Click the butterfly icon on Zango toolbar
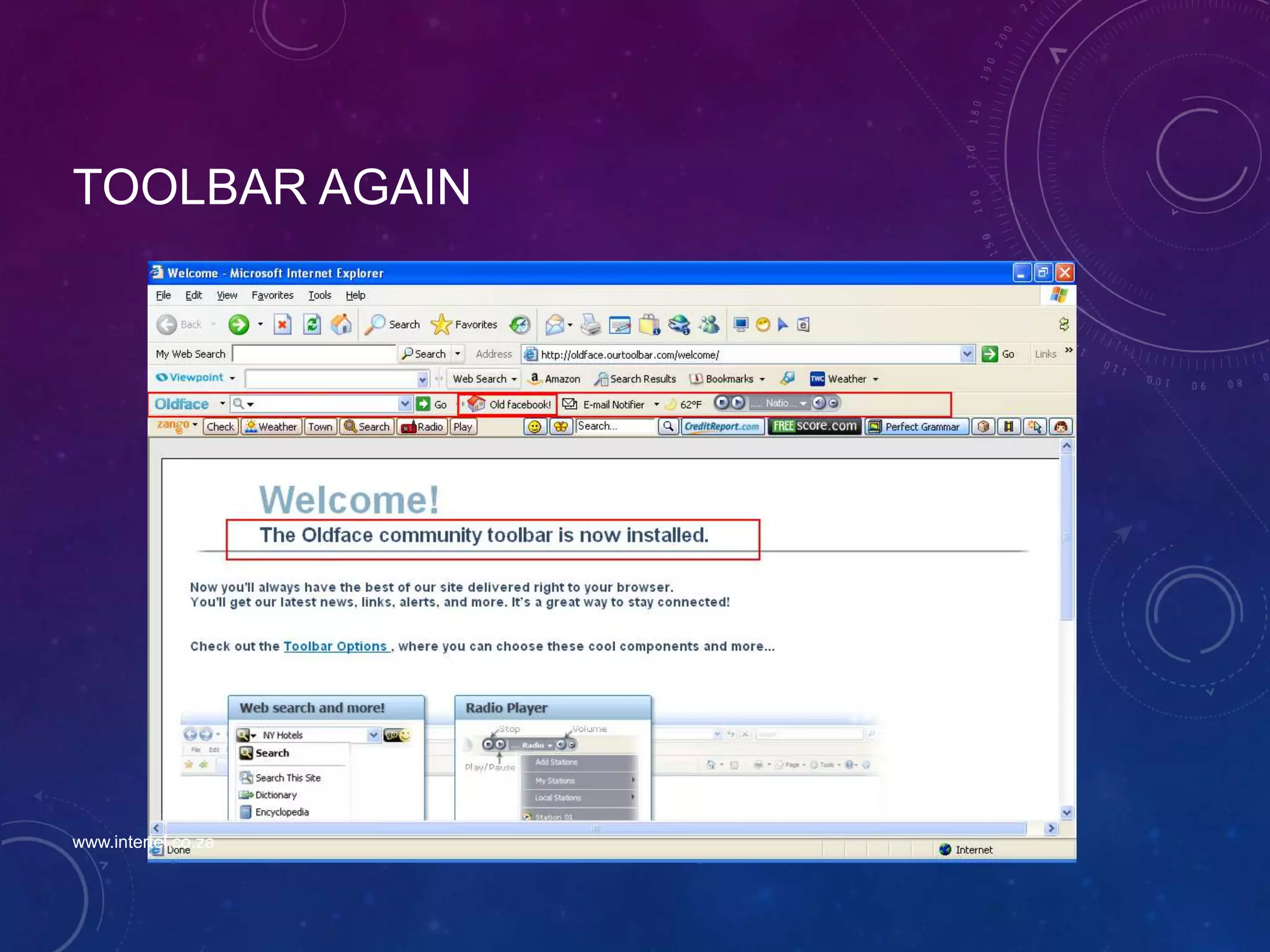The image size is (1270, 952). click(561, 426)
